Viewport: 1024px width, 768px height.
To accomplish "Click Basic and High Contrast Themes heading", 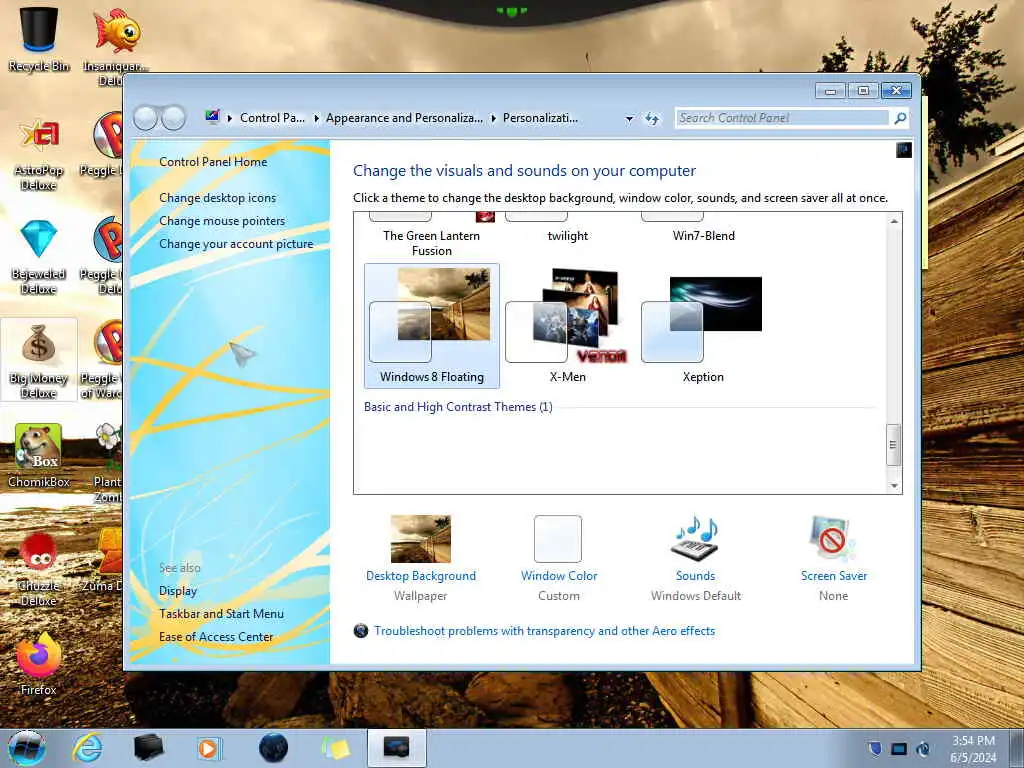I will 458,407.
